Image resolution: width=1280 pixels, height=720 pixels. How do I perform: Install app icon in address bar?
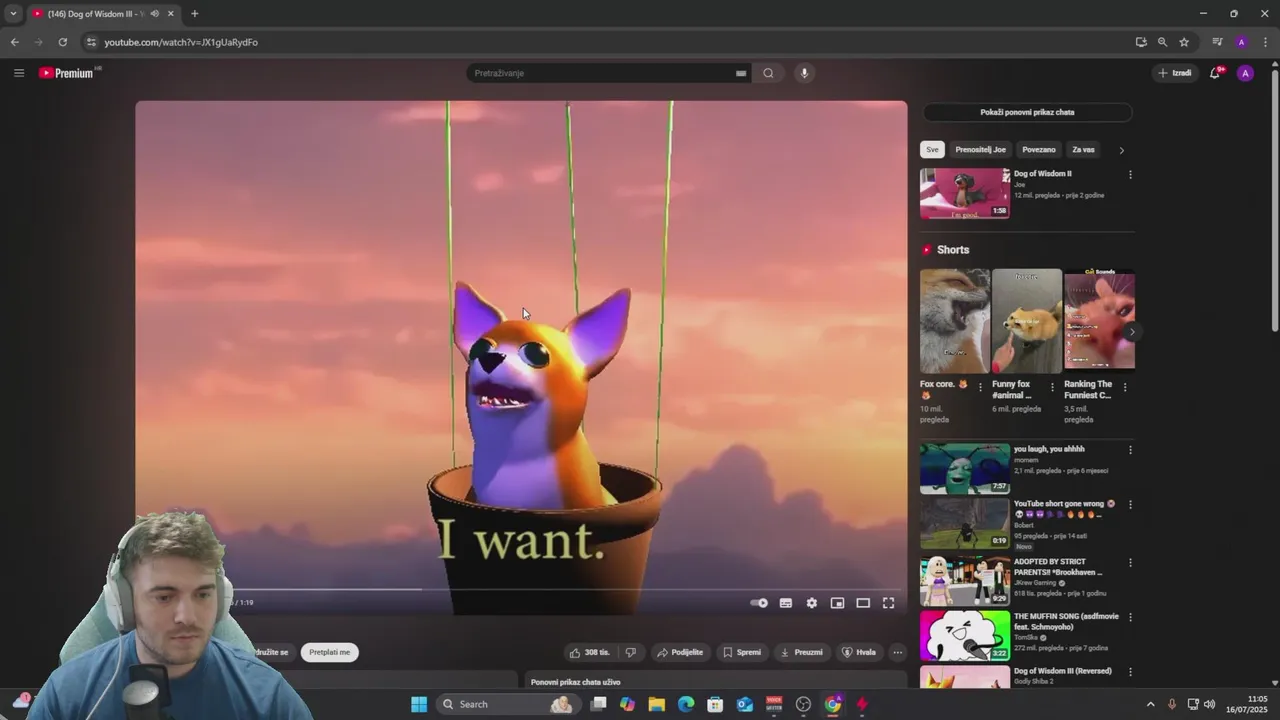pos(1141,42)
